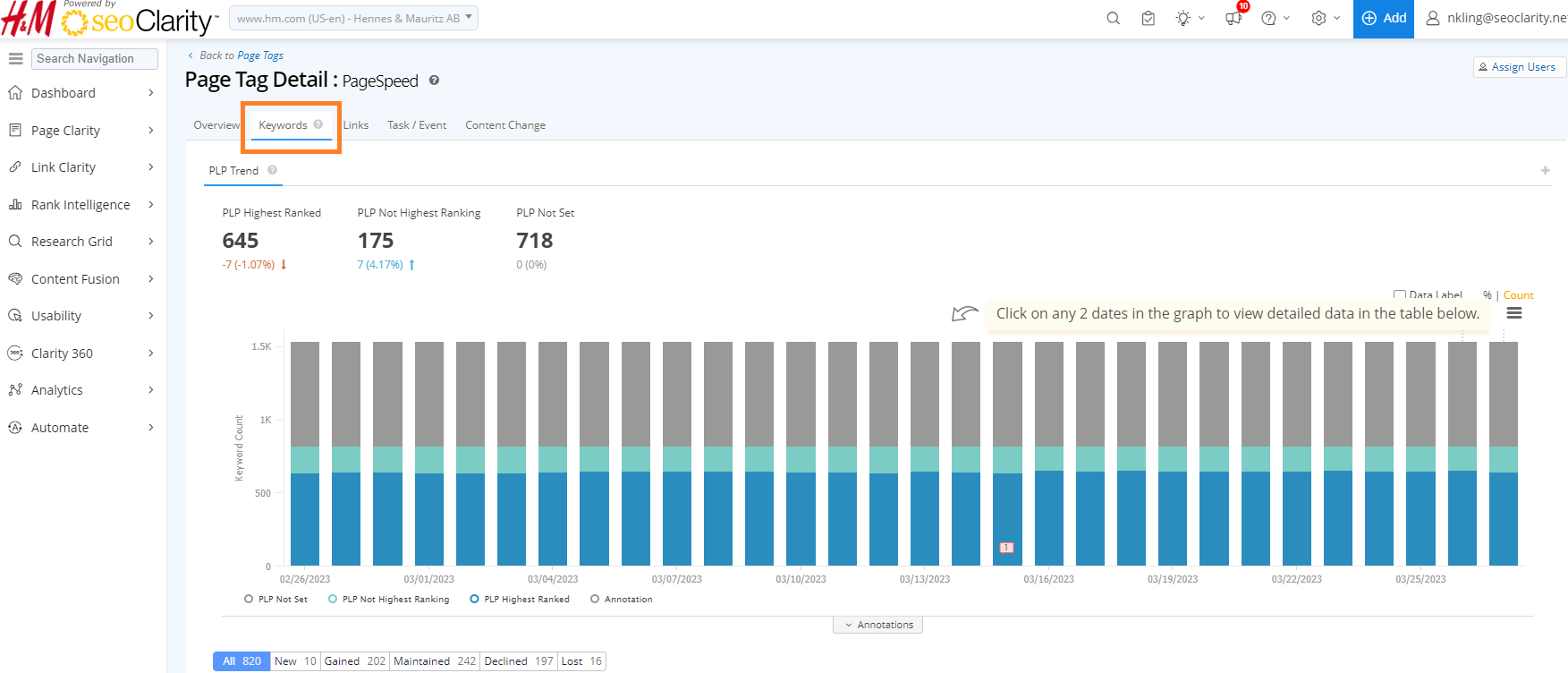
Task: Expand Rank Intelligence navigation item
Action: tap(81, 205)
